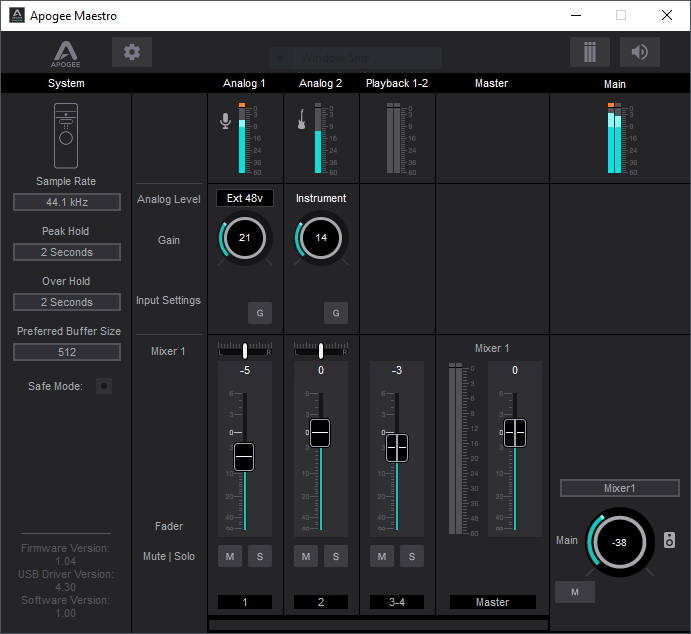Click the G button under Analog 1 gain

(x=260, y=313)
